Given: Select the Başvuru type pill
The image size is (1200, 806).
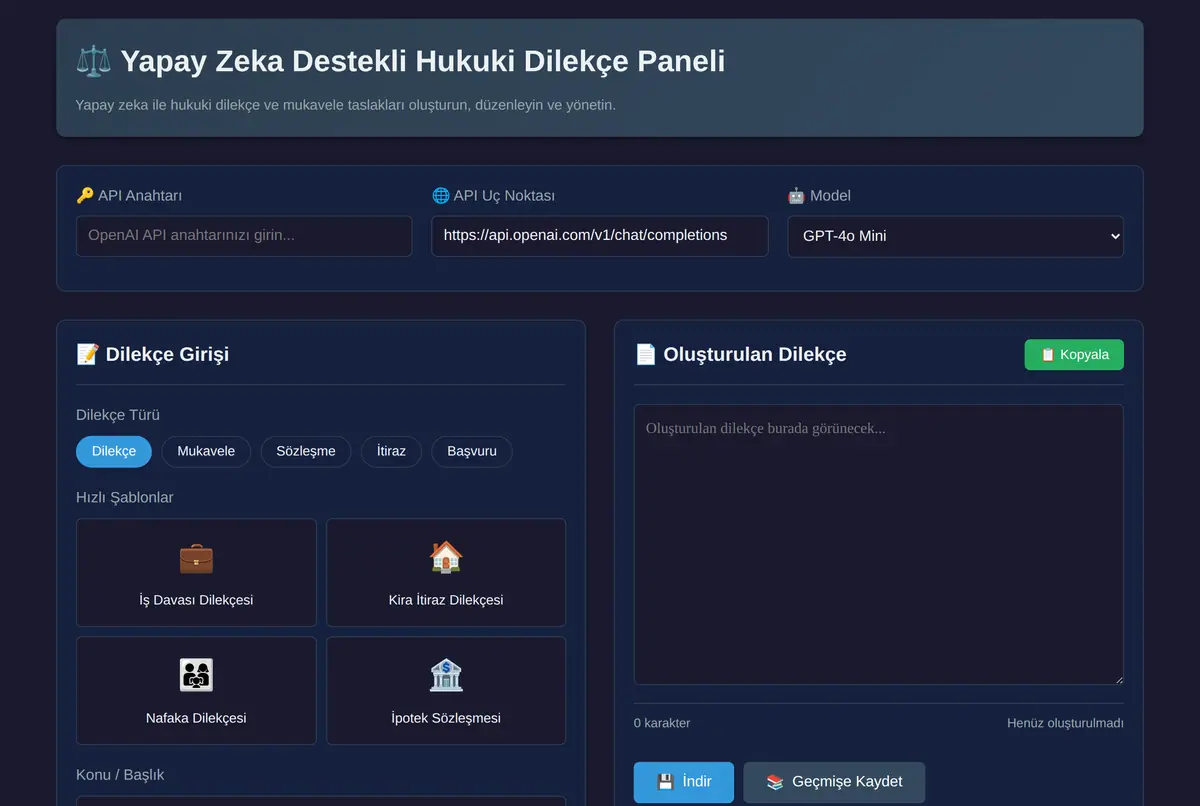Looking at the screenshot, I should pos(472,451).
